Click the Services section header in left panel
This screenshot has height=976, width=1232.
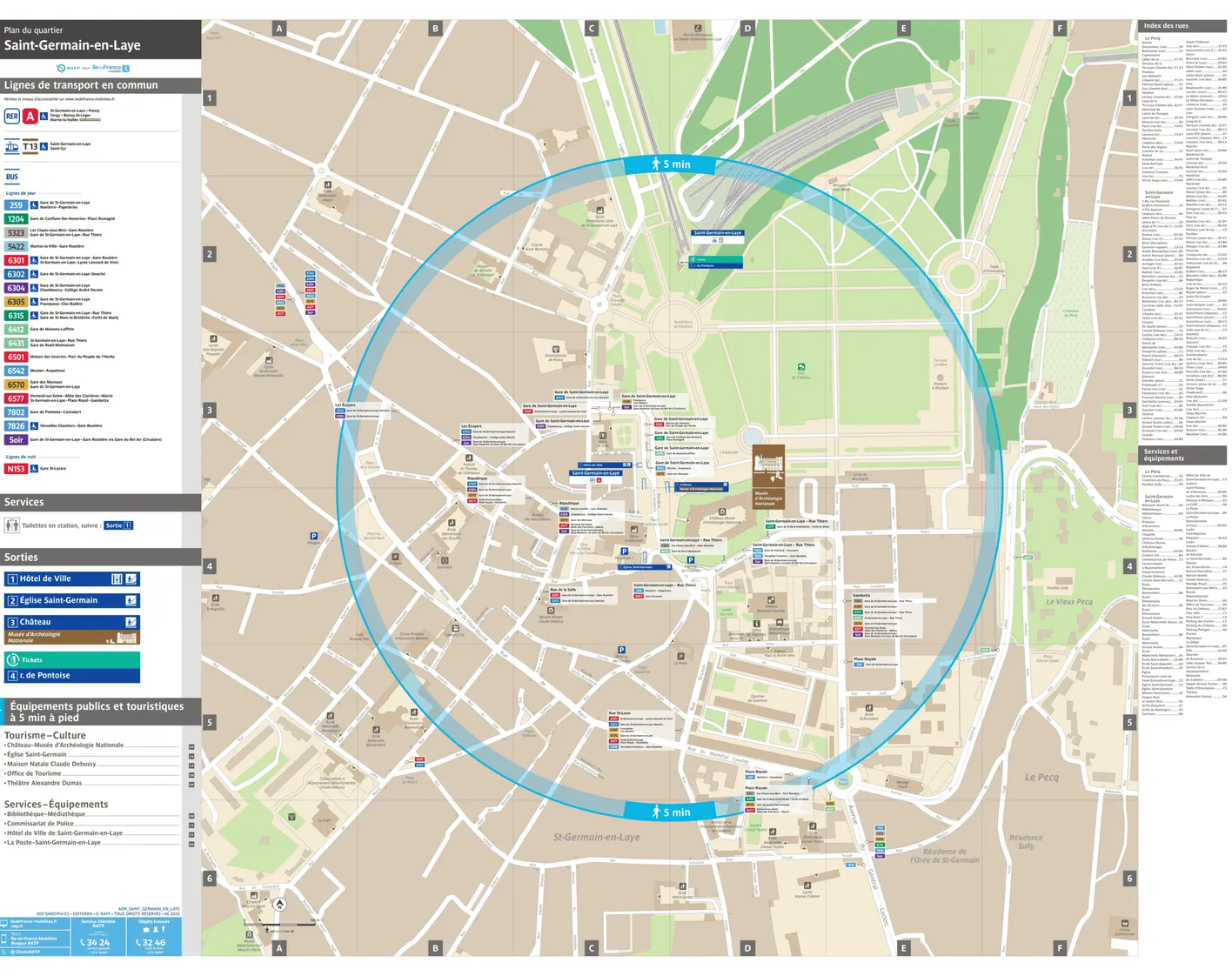point(100,502)
